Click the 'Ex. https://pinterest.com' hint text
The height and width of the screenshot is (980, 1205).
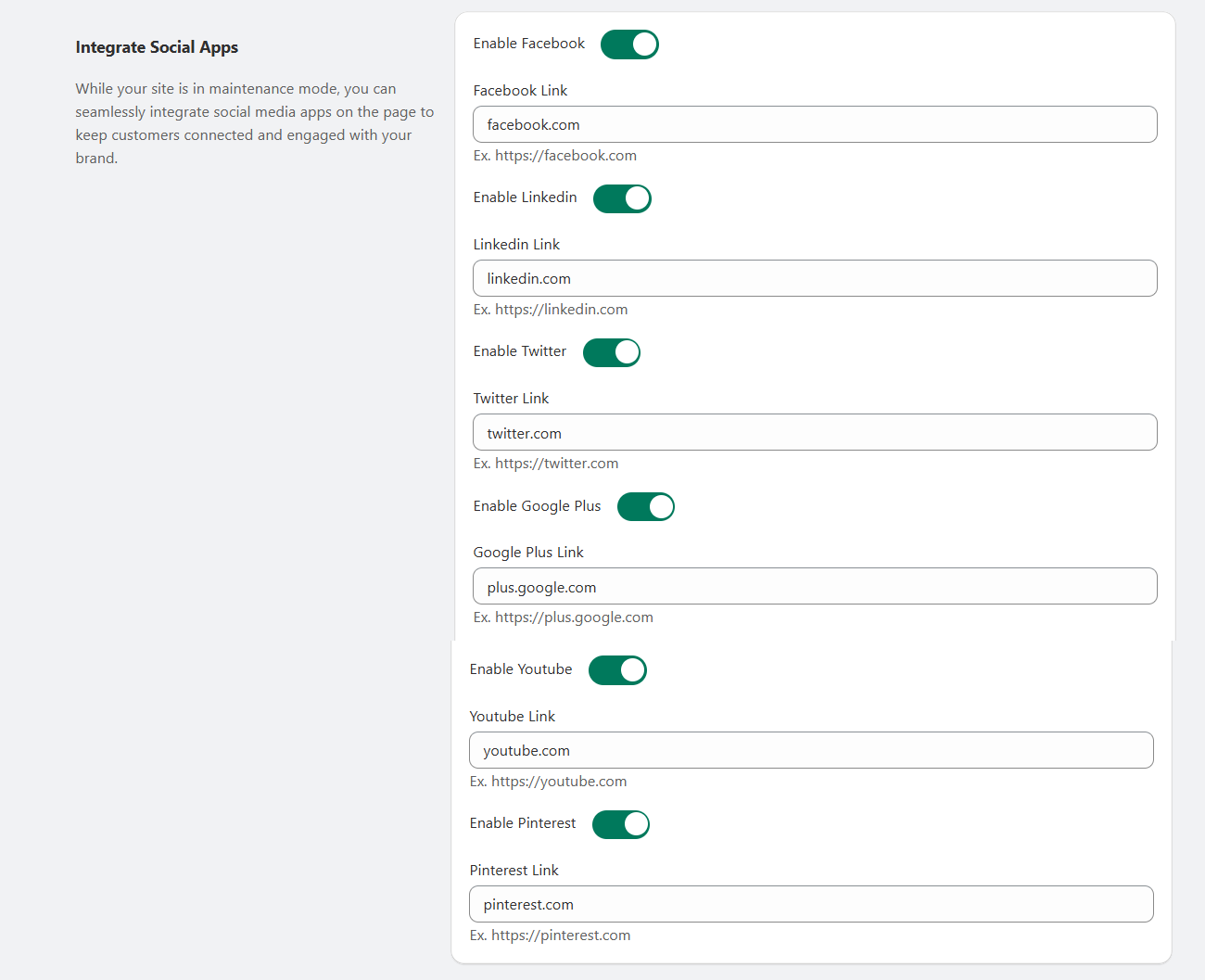click(550, 935)
